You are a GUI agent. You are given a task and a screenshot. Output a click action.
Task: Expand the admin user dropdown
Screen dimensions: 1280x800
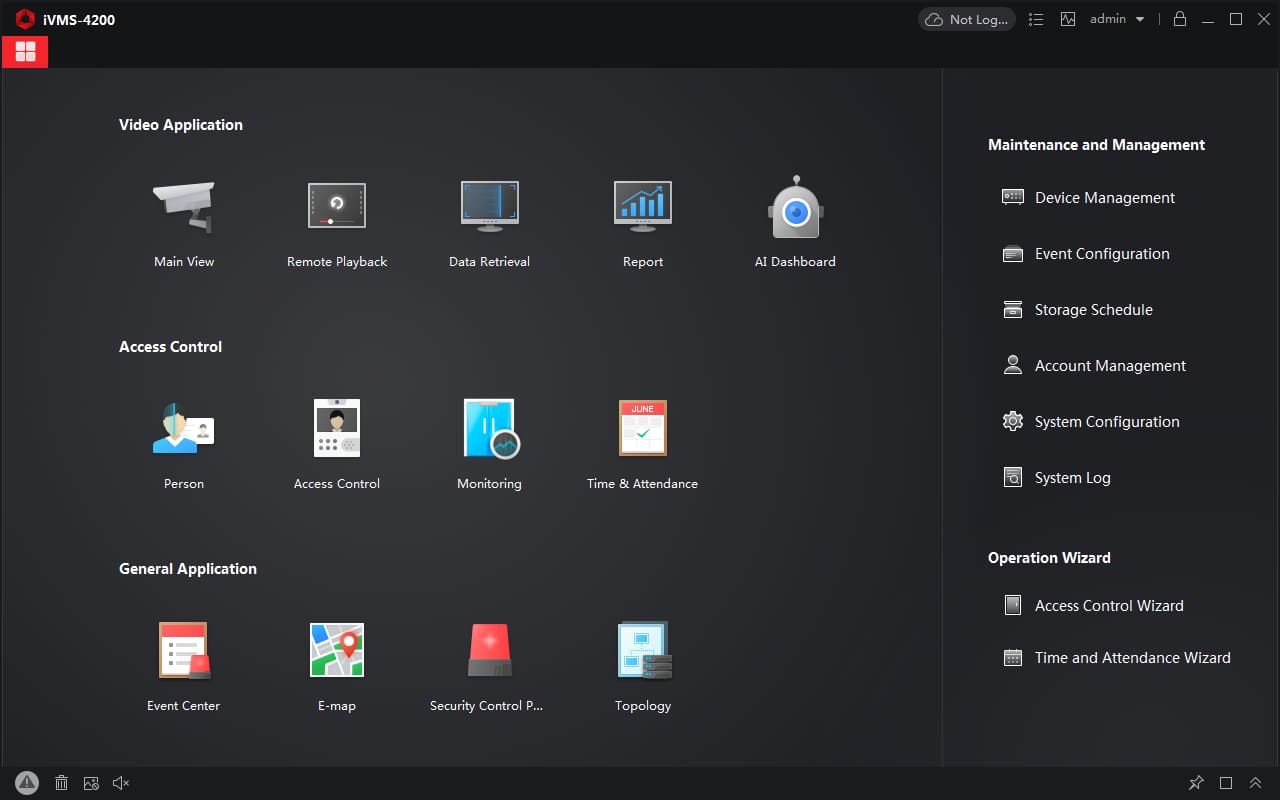[x=1117, y=19]
